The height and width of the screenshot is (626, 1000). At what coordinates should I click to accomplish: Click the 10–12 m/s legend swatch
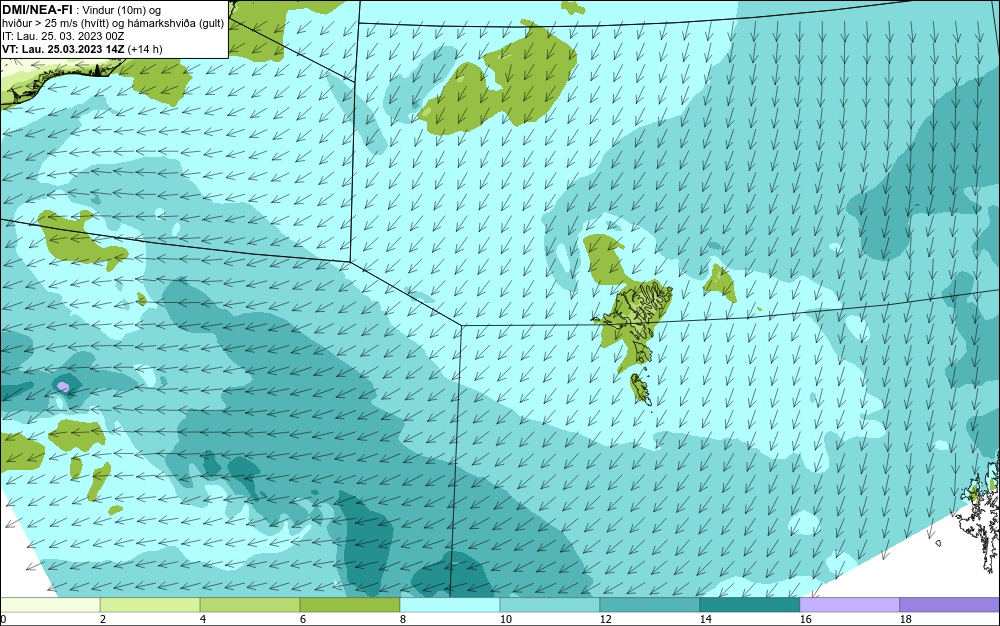pyautogui.click(x=550, y=604)
